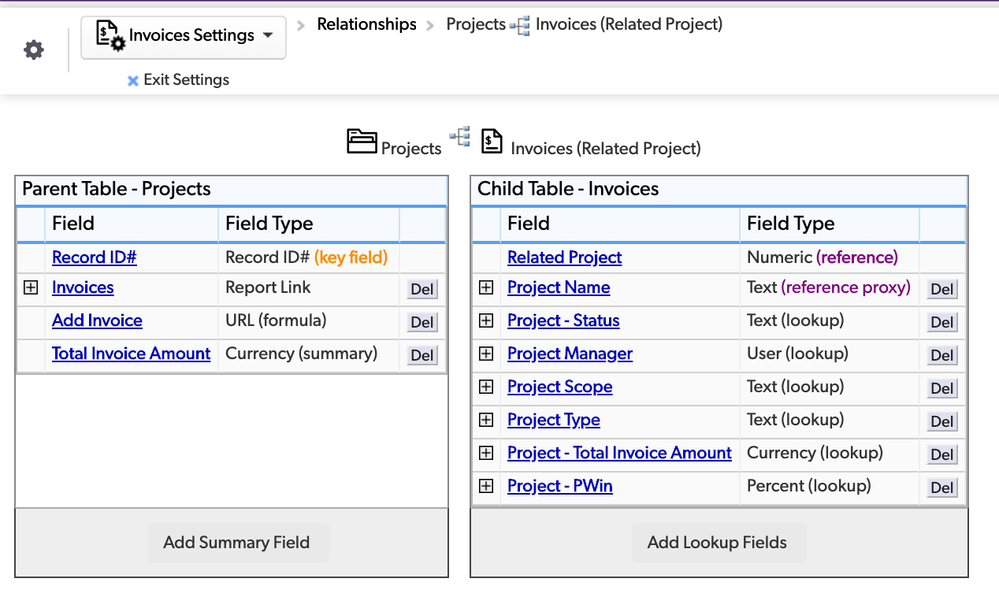Click the Add Summary Field button
The height and width of the screenshot is (600, 999).
pos(238,543)
